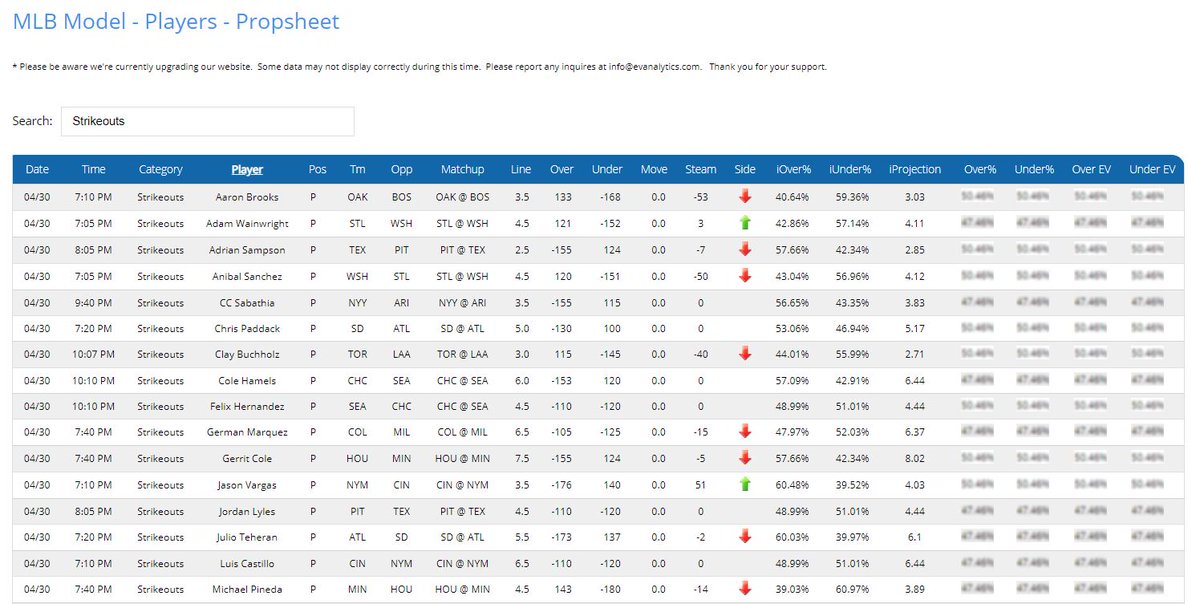The height and width of the screenshot is (604, 1200).
Task: Select player name Clay Buchholz
Action: tap(247, 353)
